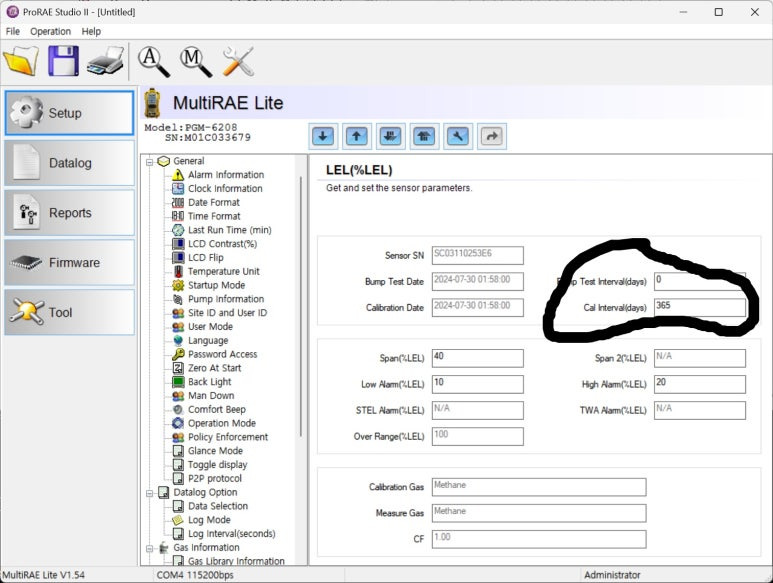Viewport: 773px width, 583px height.
Task: Open the Tool panel
Action: click(70, 312)
